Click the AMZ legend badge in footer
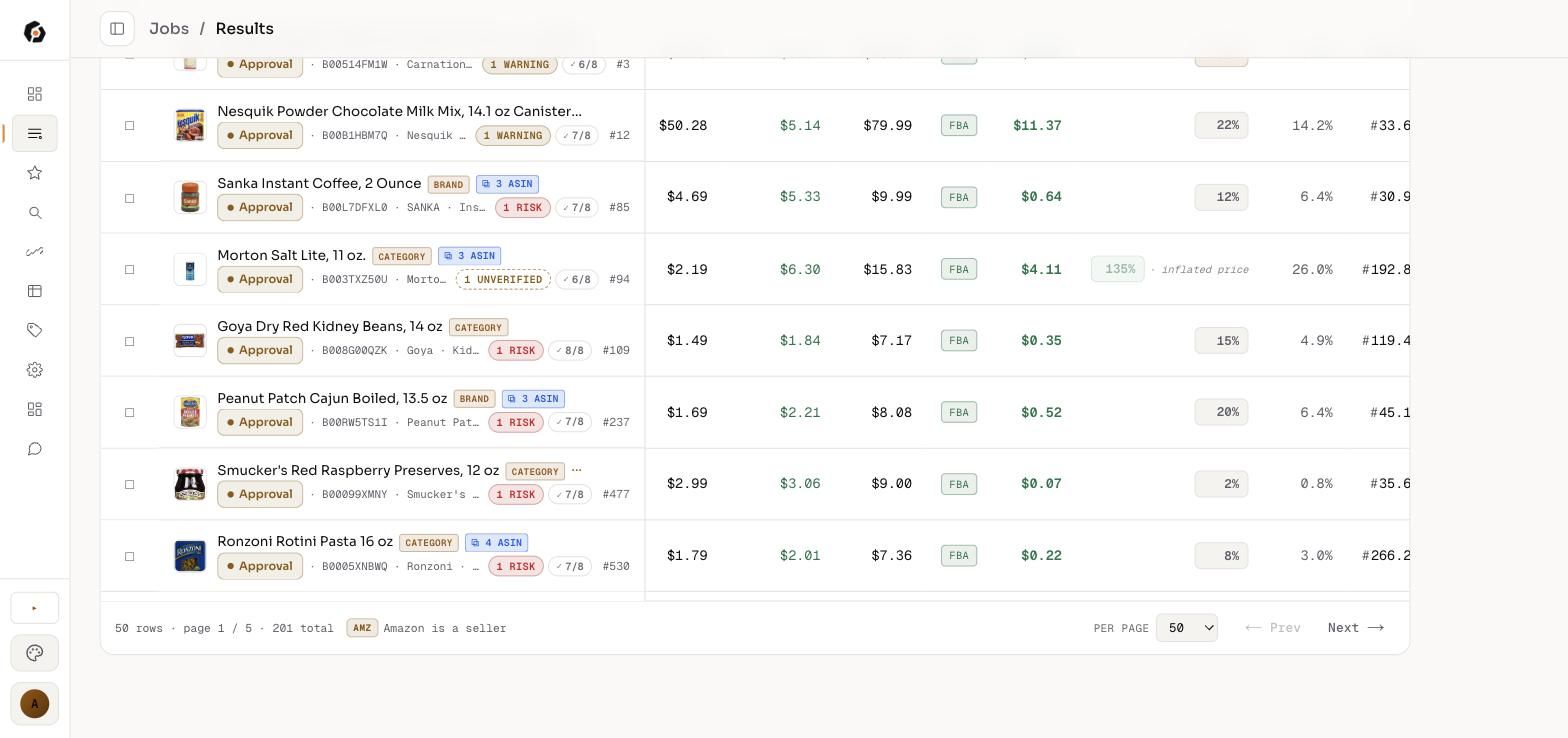1568x738 pixels. [362, 628]
